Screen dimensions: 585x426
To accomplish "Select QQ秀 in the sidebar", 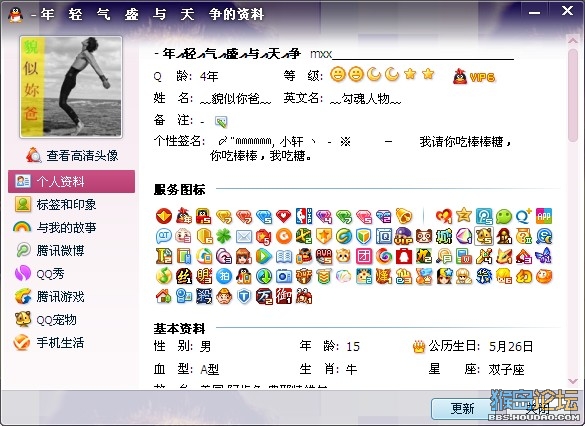I will pos(39,274).
